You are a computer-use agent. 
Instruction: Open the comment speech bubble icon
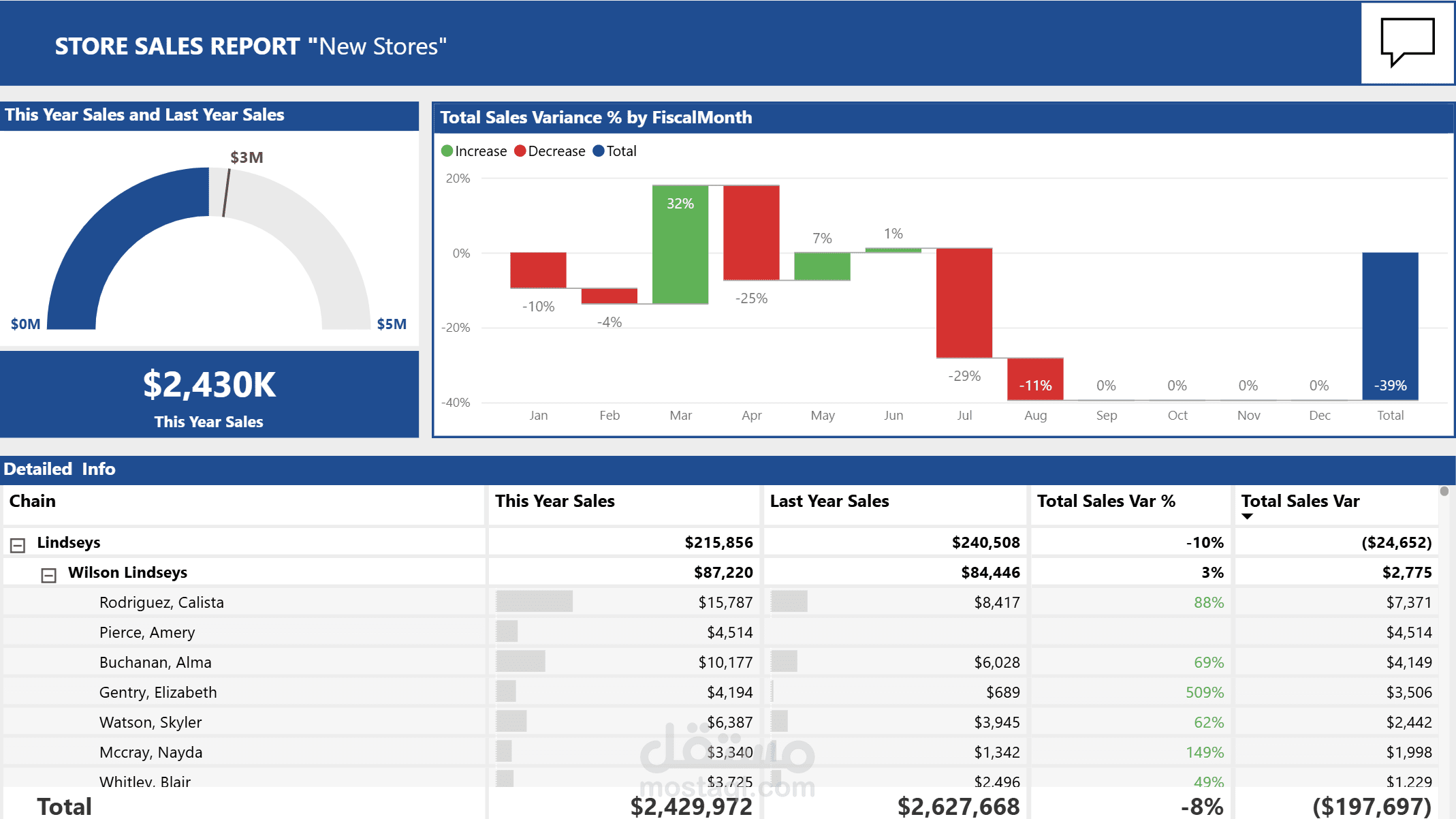coord(1407,42)
